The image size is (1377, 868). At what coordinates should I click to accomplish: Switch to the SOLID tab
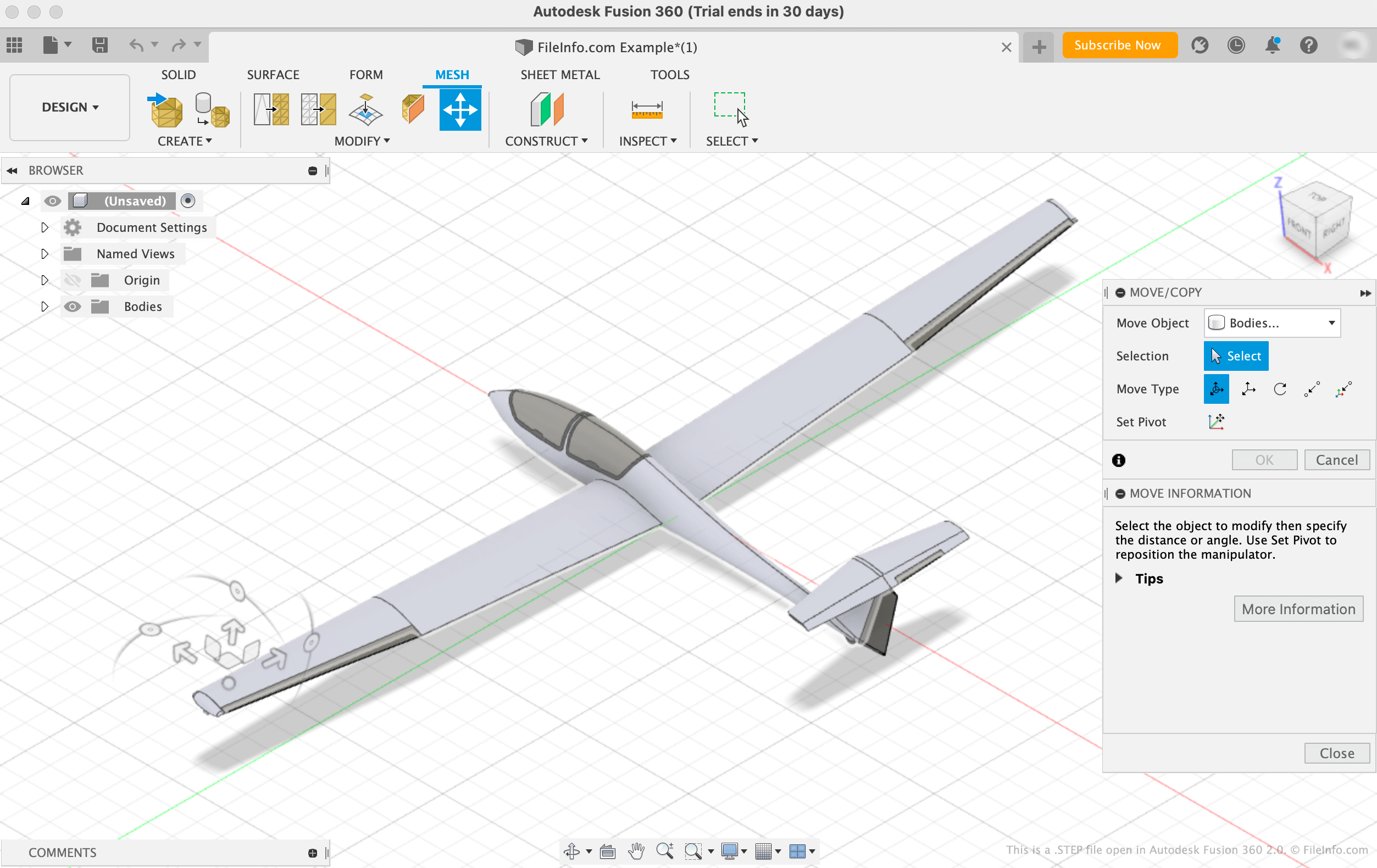point(178,74)
